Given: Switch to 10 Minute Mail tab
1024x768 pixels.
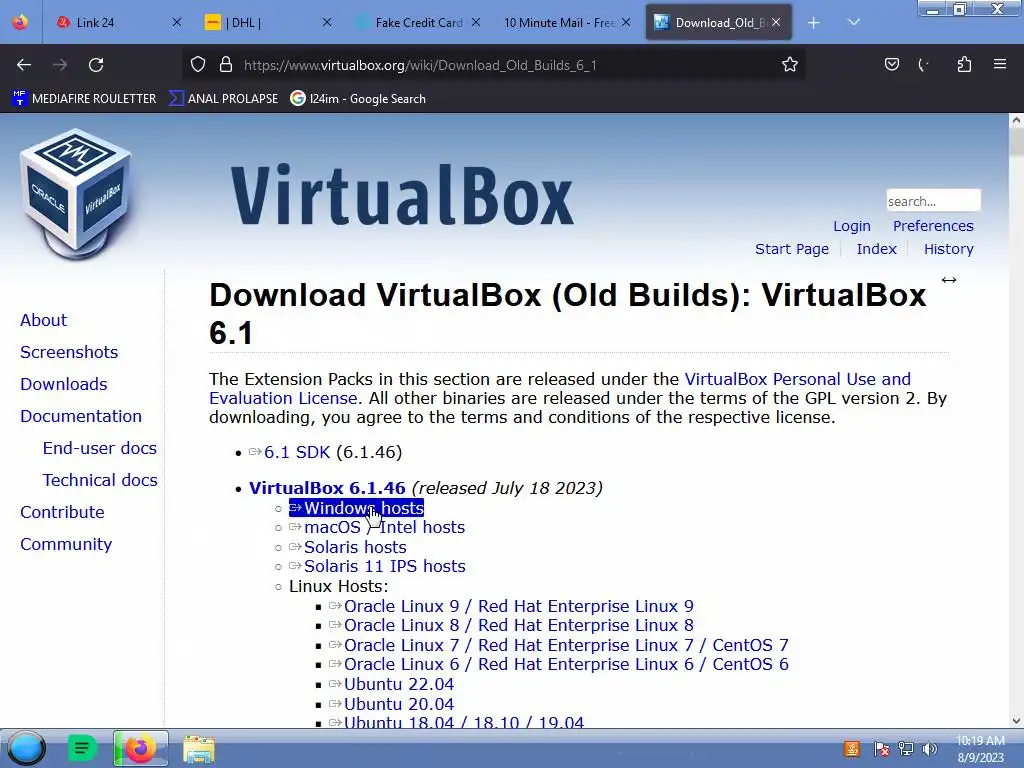Looking at the screenshot, I should (568, 22).
